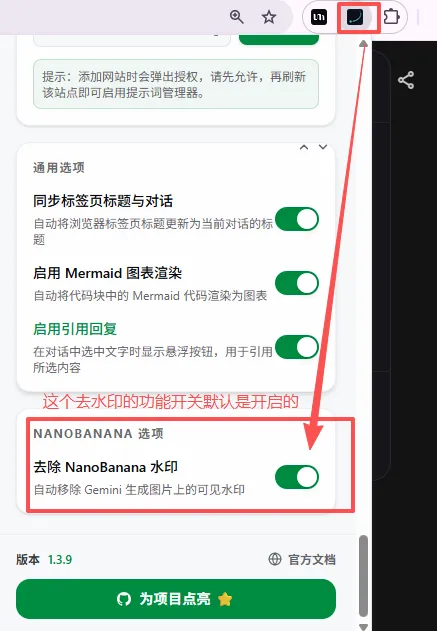Disable the 启用 Mermaid 图表渲染 switch
Viewport: 437px width, 631px height.
coord(297,283)
